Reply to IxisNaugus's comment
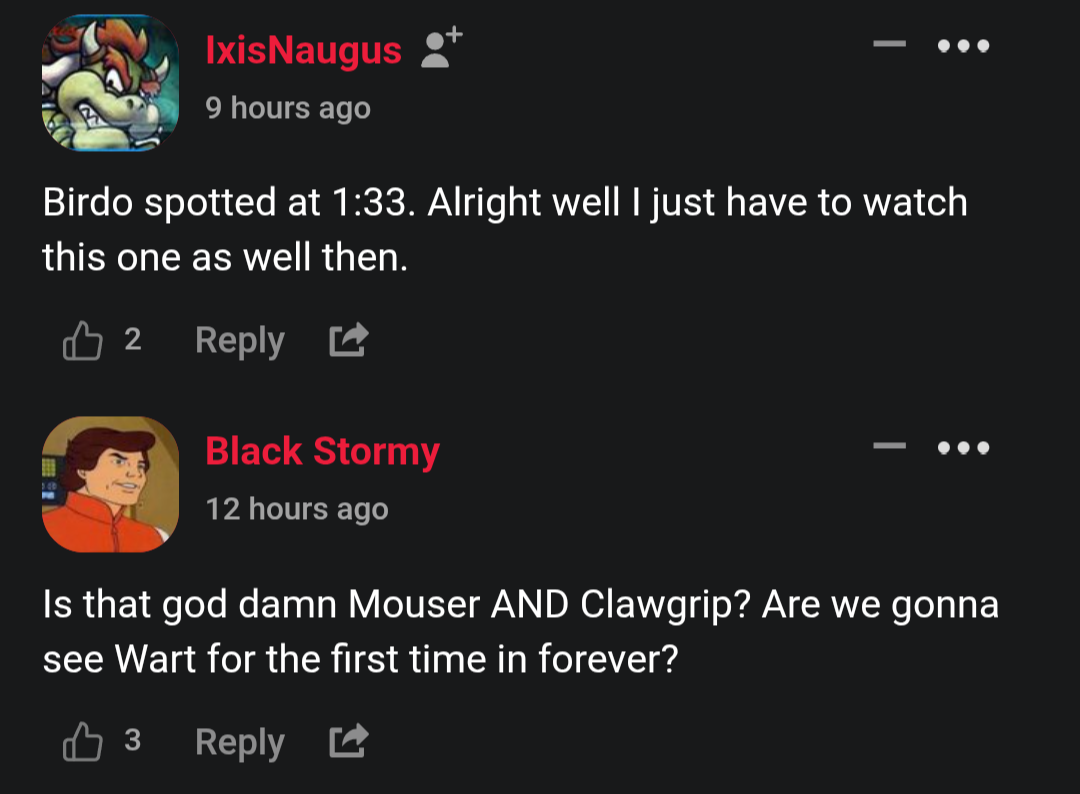 (x=240, y=341)
